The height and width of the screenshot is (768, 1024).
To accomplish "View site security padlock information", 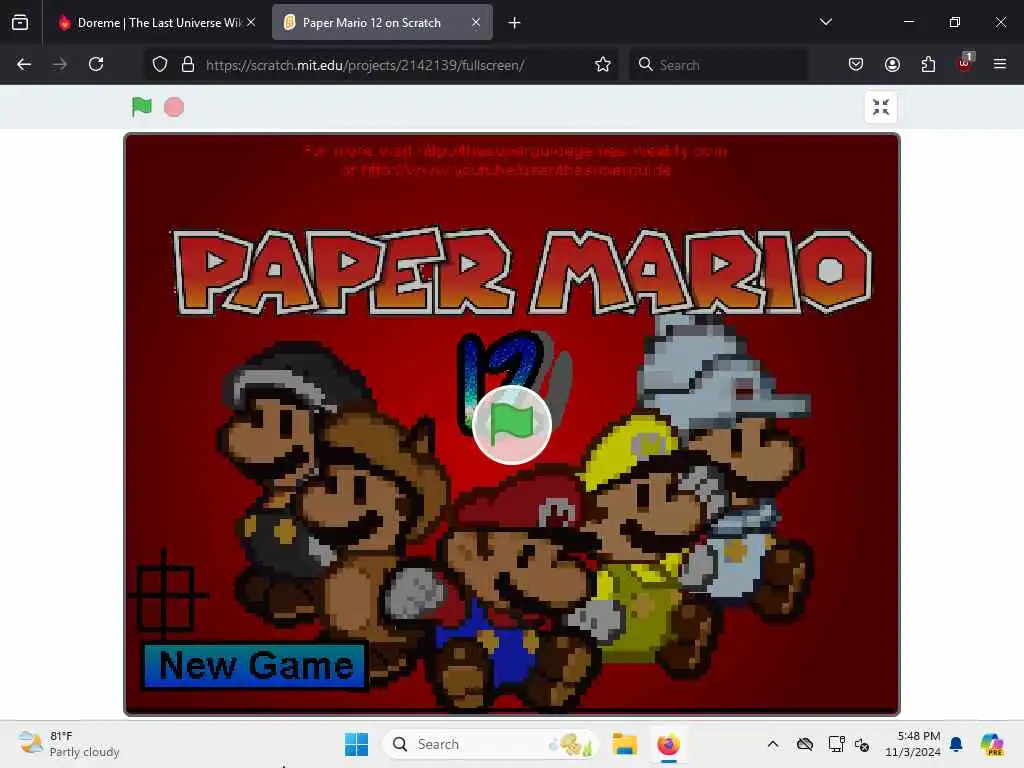I will coord(188,64).
